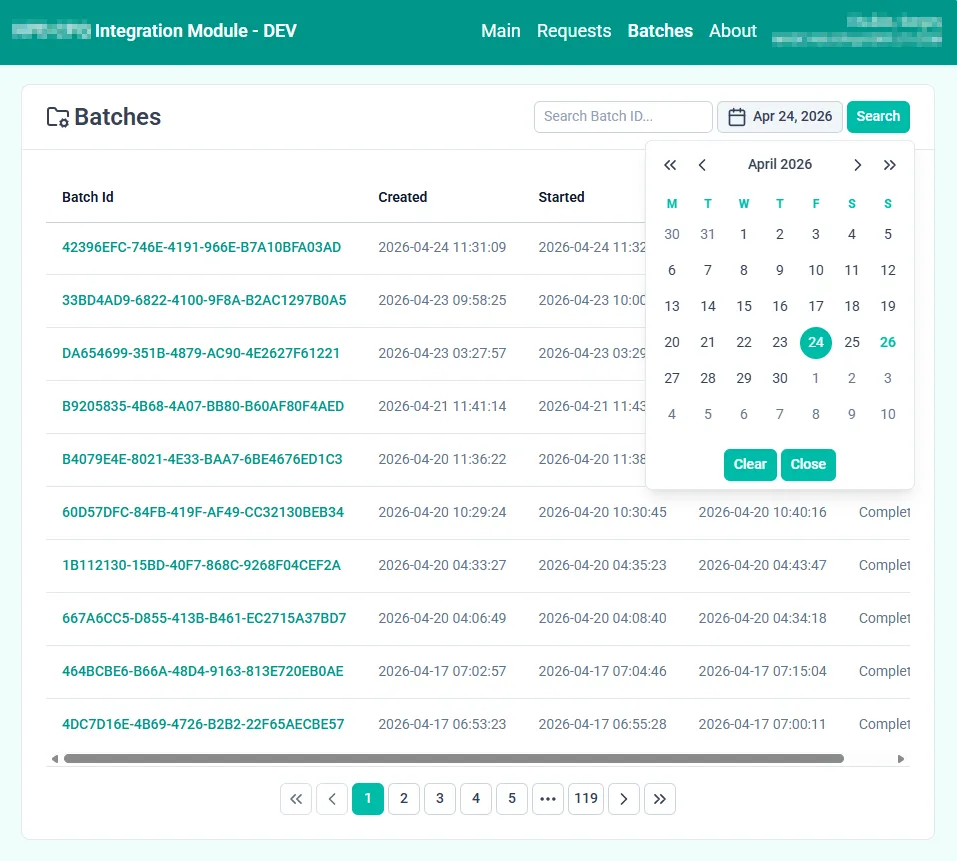Jump to first page of batches

(x=296, y=798)
